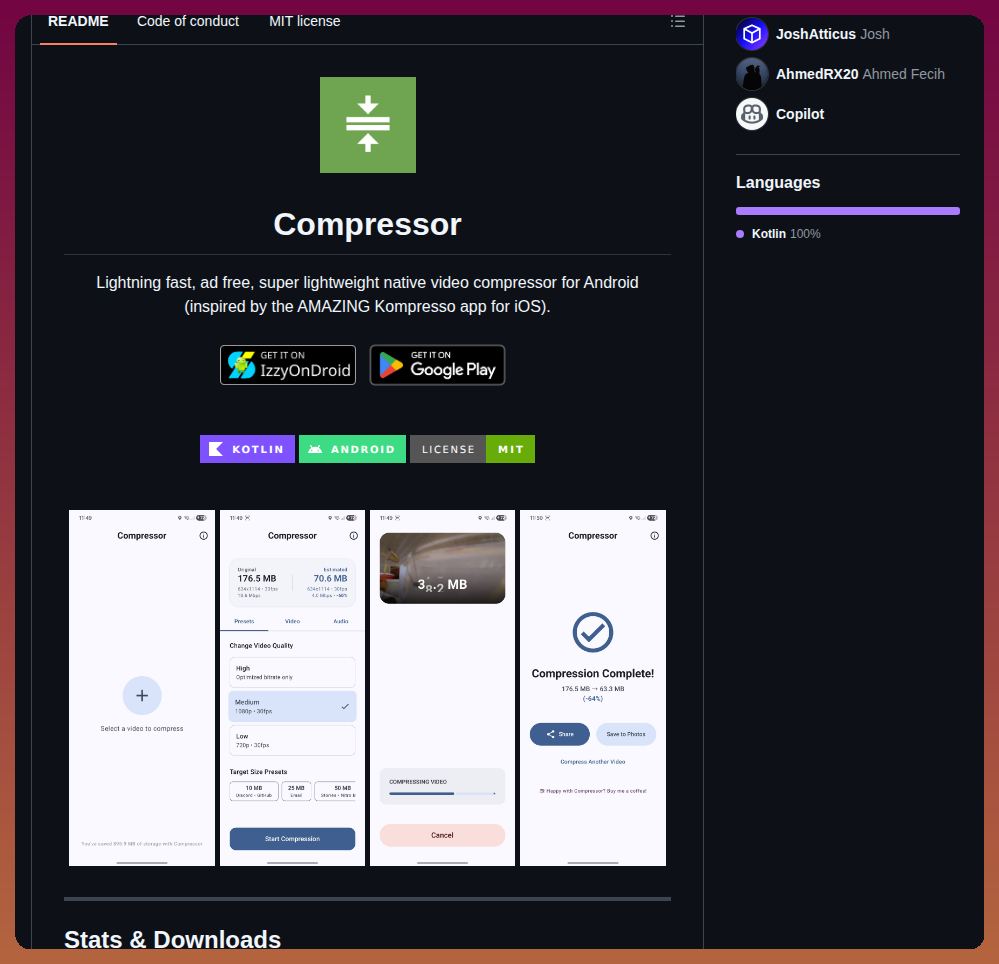Click the checkmark icon in Compression Complete screenshot

(x=593, y=632)
